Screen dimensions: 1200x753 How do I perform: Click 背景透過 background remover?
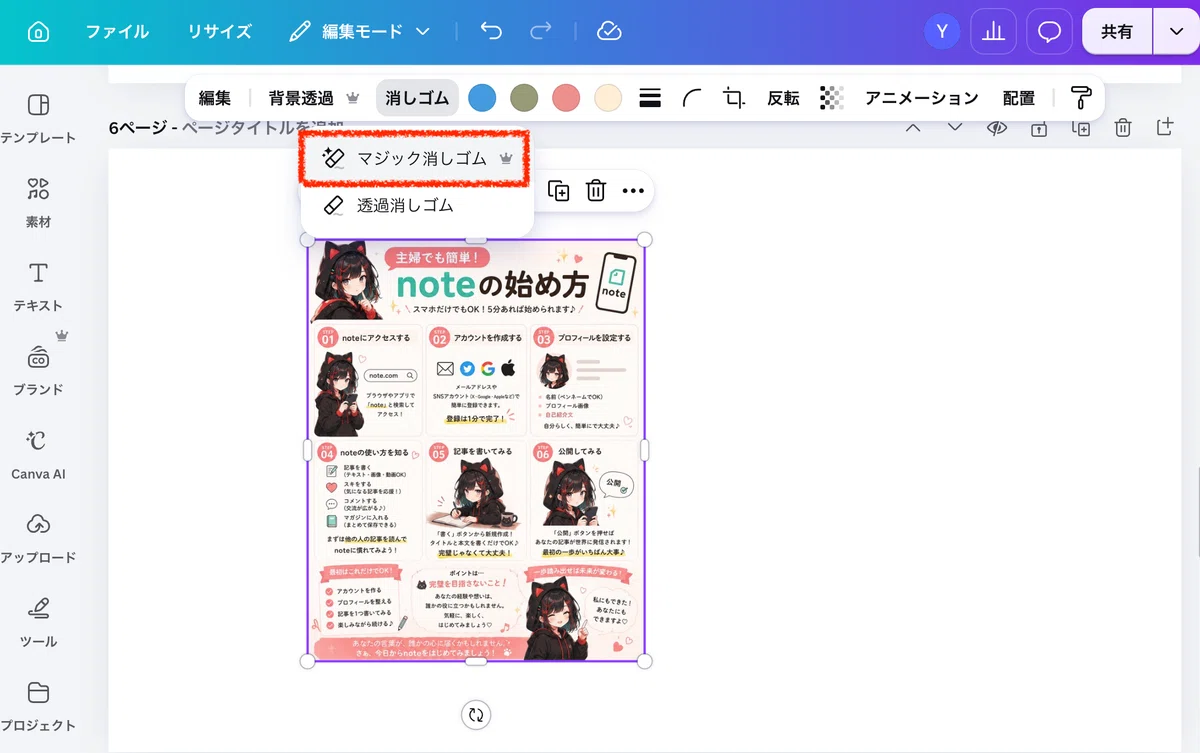point(313,98)
